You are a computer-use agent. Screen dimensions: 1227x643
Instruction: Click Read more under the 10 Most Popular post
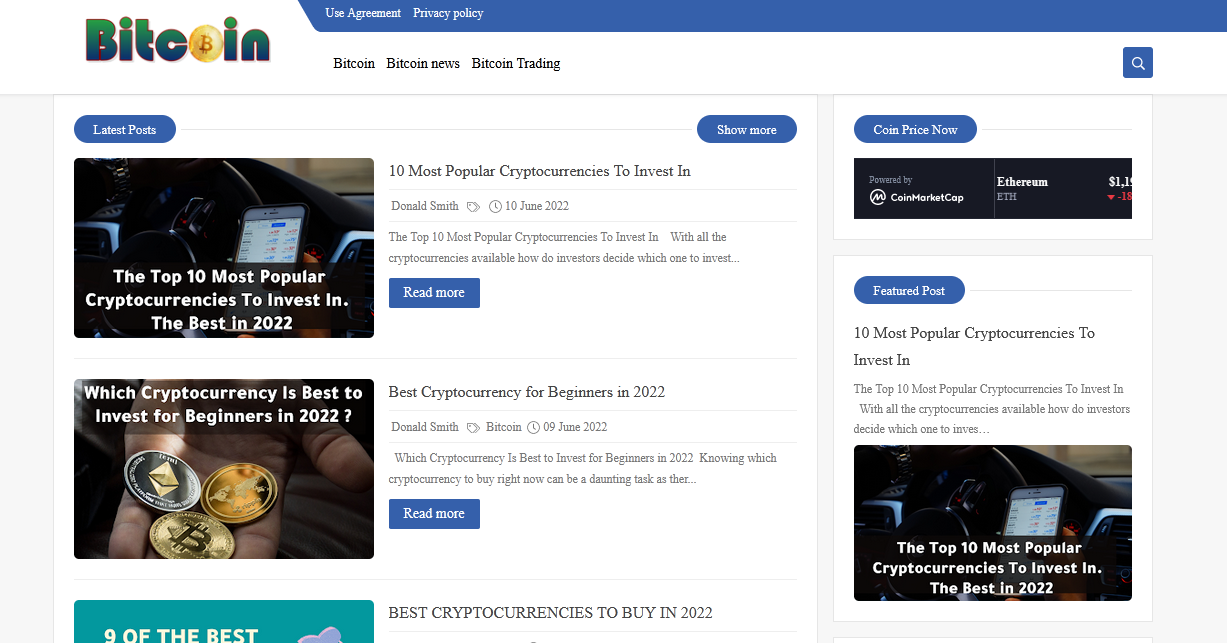click(x=434, y=293)
